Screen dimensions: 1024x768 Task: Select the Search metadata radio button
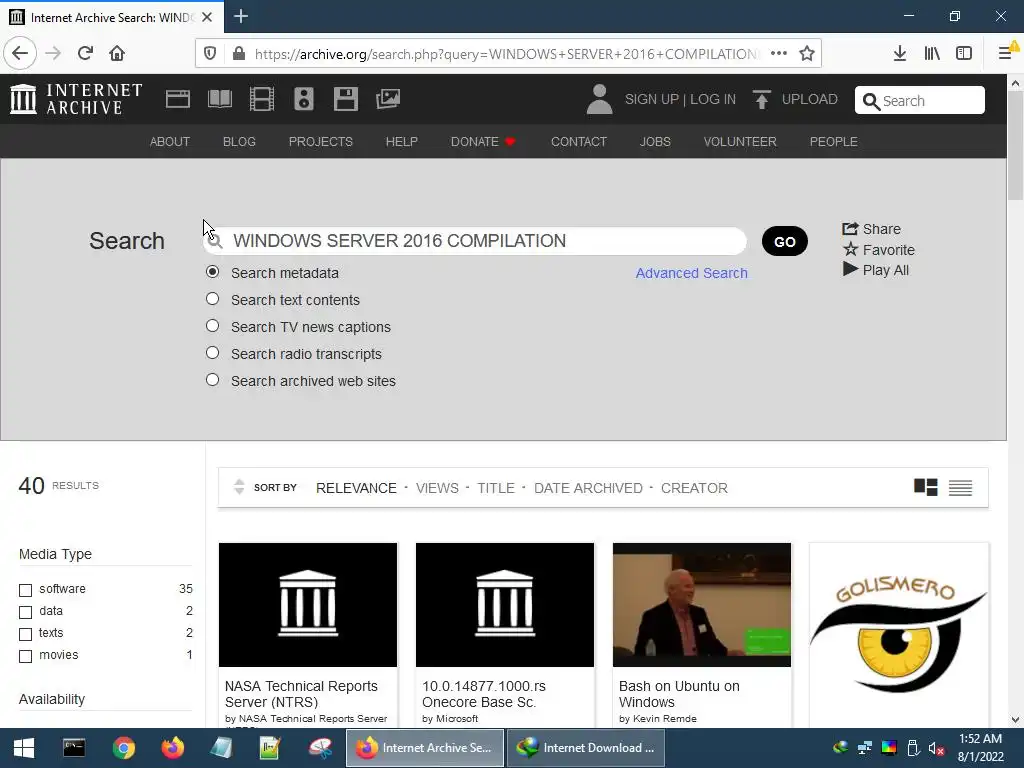coord(212,272)
